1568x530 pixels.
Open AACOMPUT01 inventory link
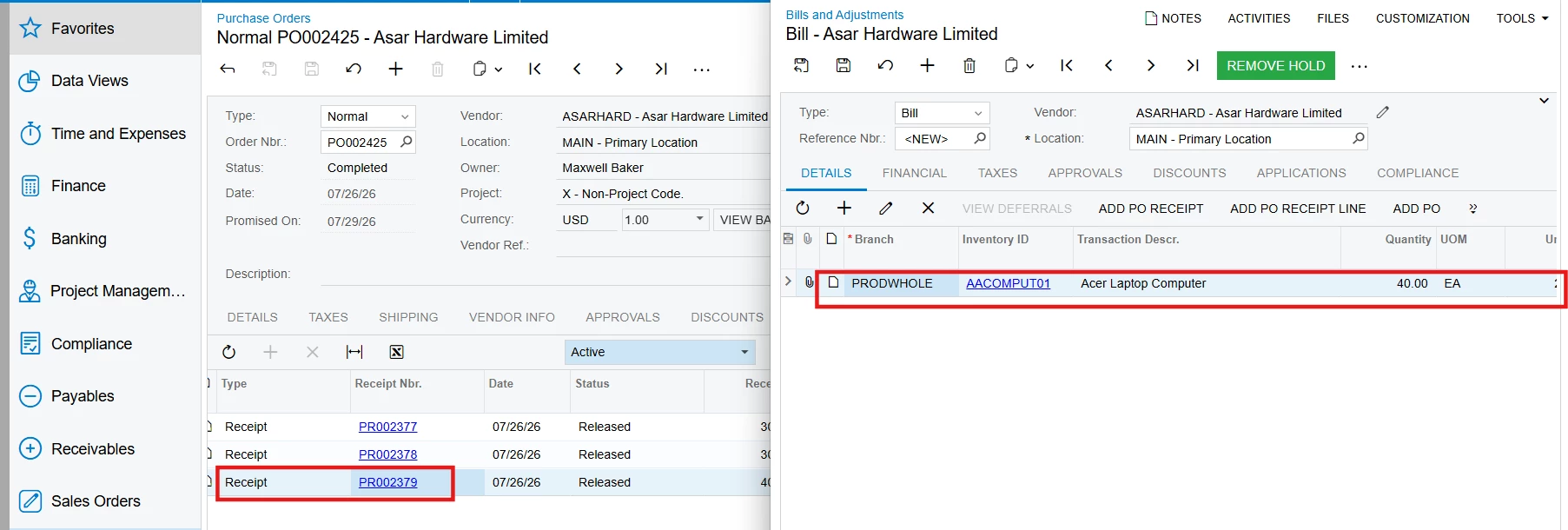[1008, 283]
